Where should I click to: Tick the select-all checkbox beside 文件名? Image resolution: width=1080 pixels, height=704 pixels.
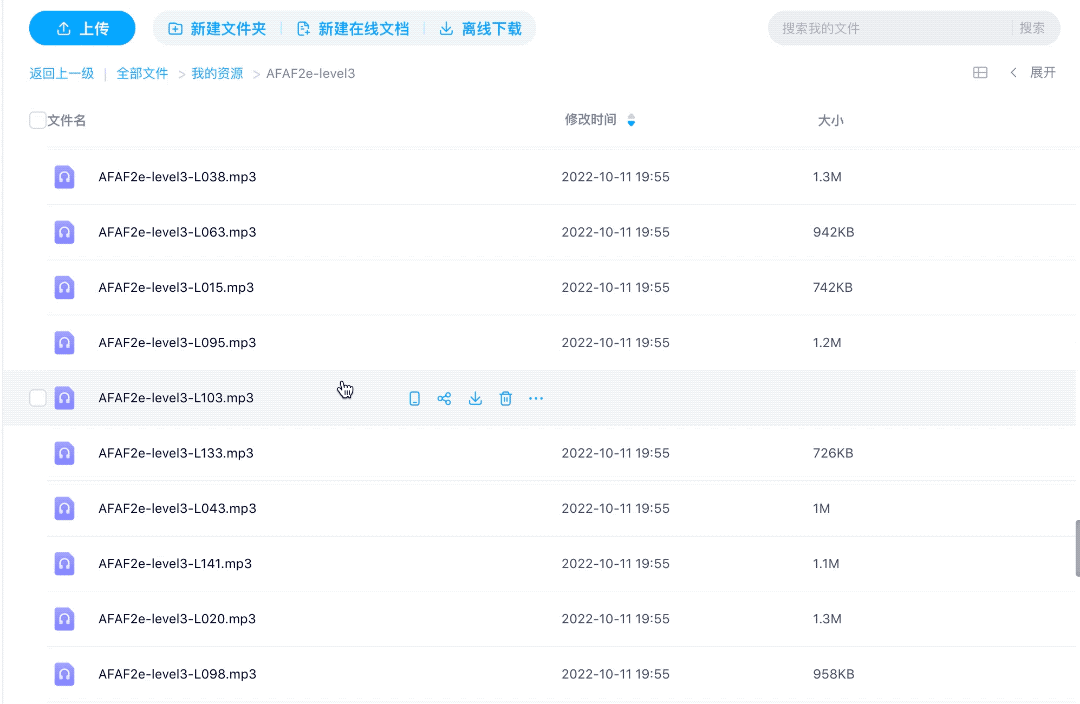[37, 121]
